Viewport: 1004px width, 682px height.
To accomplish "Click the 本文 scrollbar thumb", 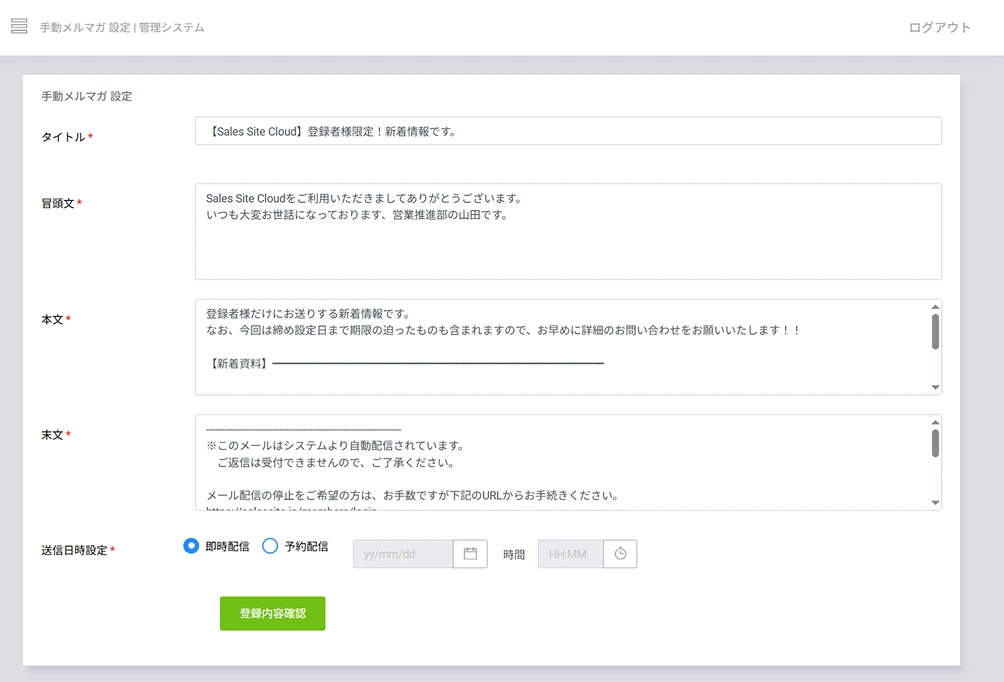I will 935,331.
